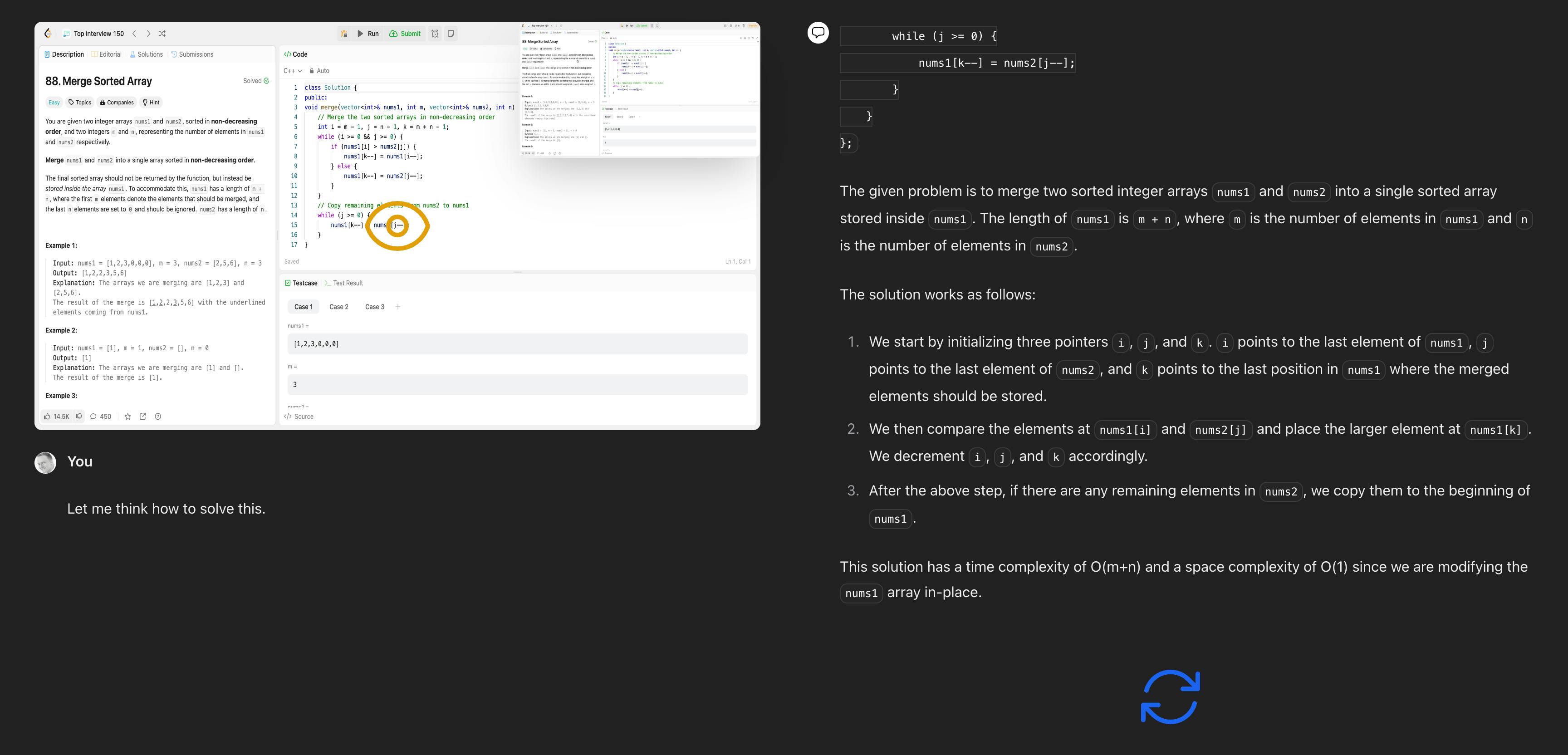Screen dimensions: 1568x755
Task: Star the problem as favorite
Action: click(127, 417)
